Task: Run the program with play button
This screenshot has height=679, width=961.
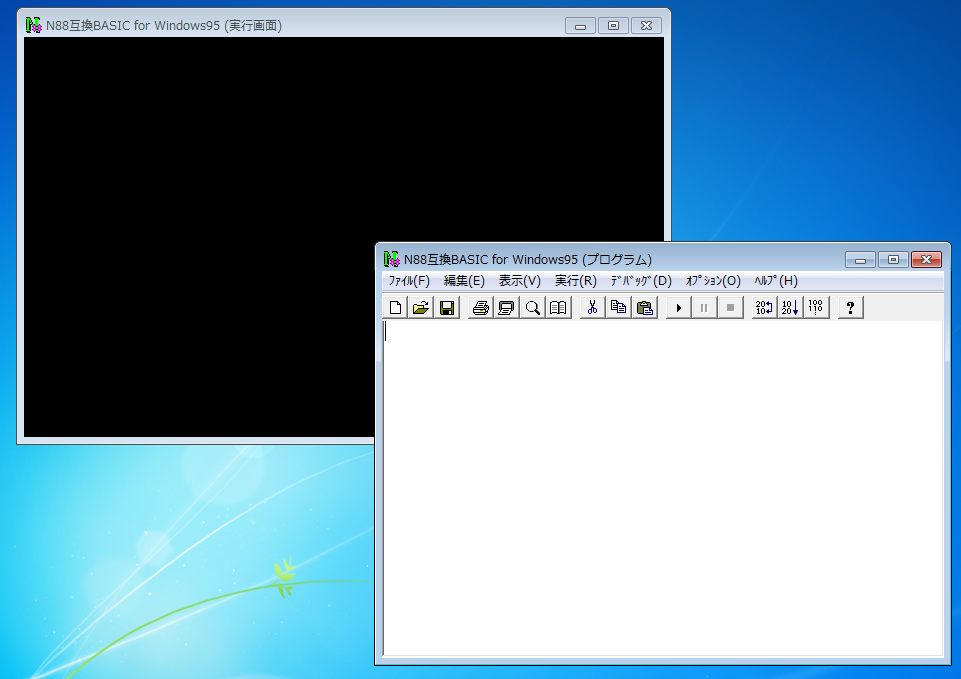Action: click(x=678, y=308)
